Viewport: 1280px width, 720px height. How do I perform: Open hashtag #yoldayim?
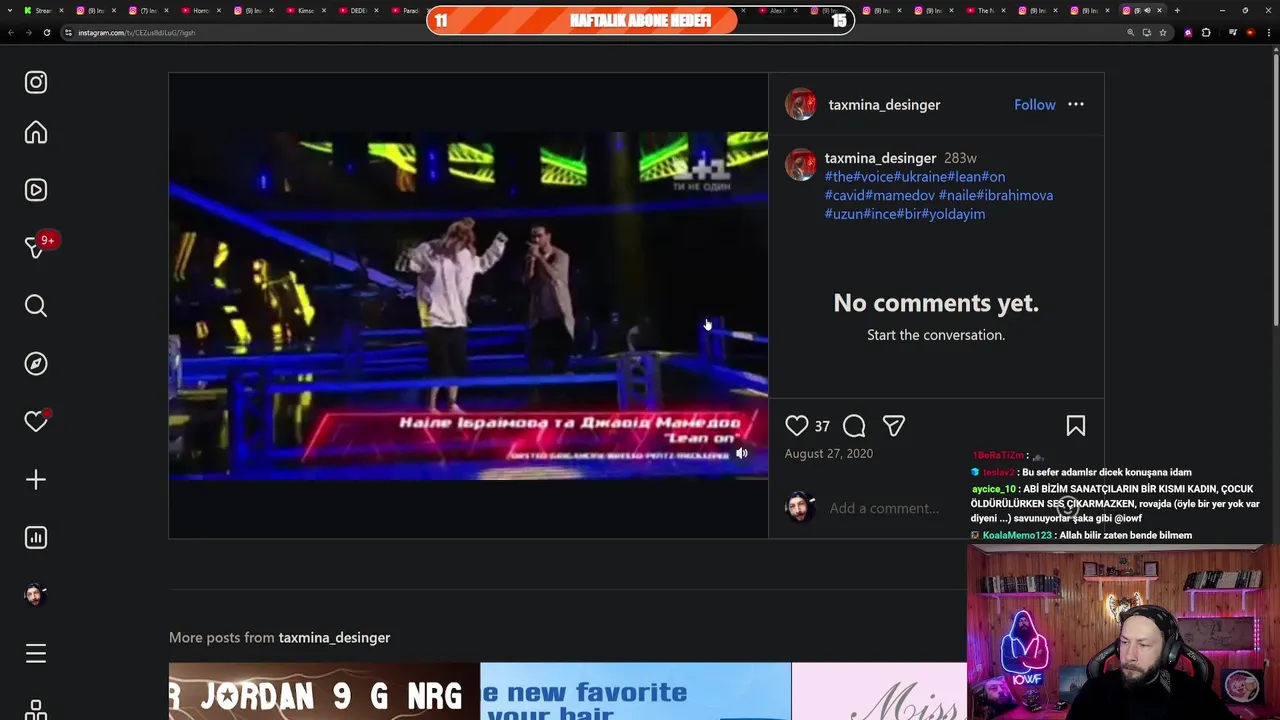point(953,214)
